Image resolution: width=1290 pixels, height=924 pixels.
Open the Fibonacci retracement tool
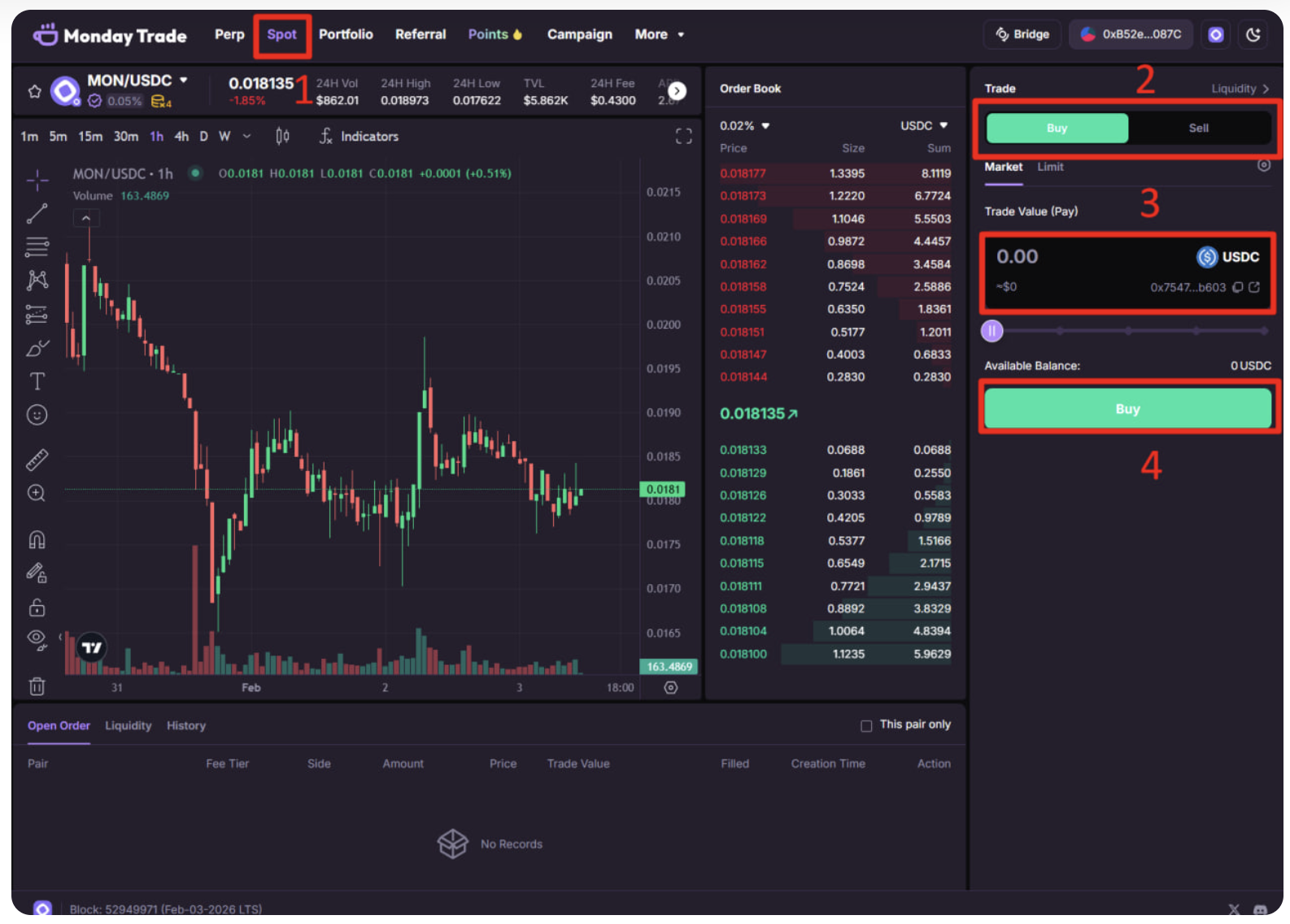pyautogui.click(x=37, y=246)
